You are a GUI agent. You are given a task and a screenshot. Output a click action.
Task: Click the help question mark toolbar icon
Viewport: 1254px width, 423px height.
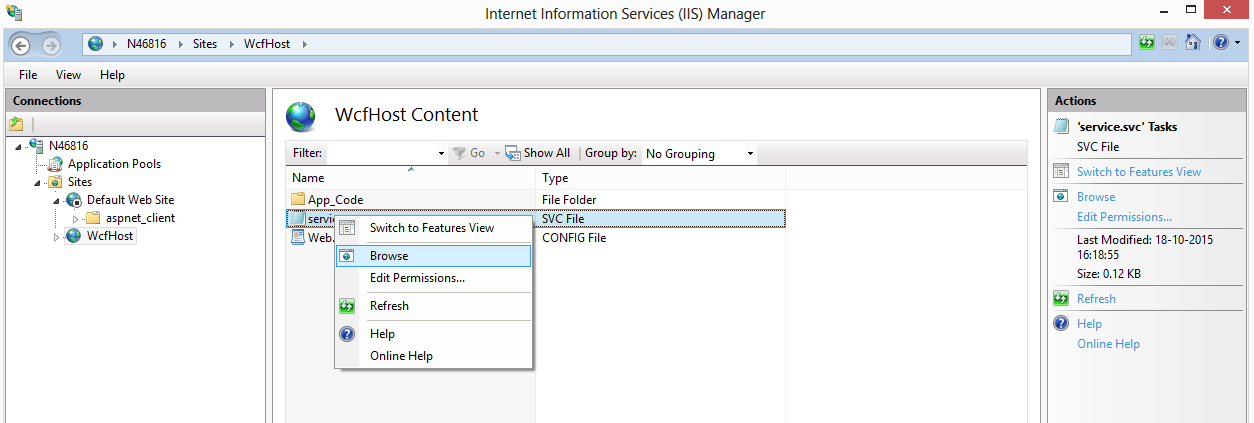point(1220,43)
